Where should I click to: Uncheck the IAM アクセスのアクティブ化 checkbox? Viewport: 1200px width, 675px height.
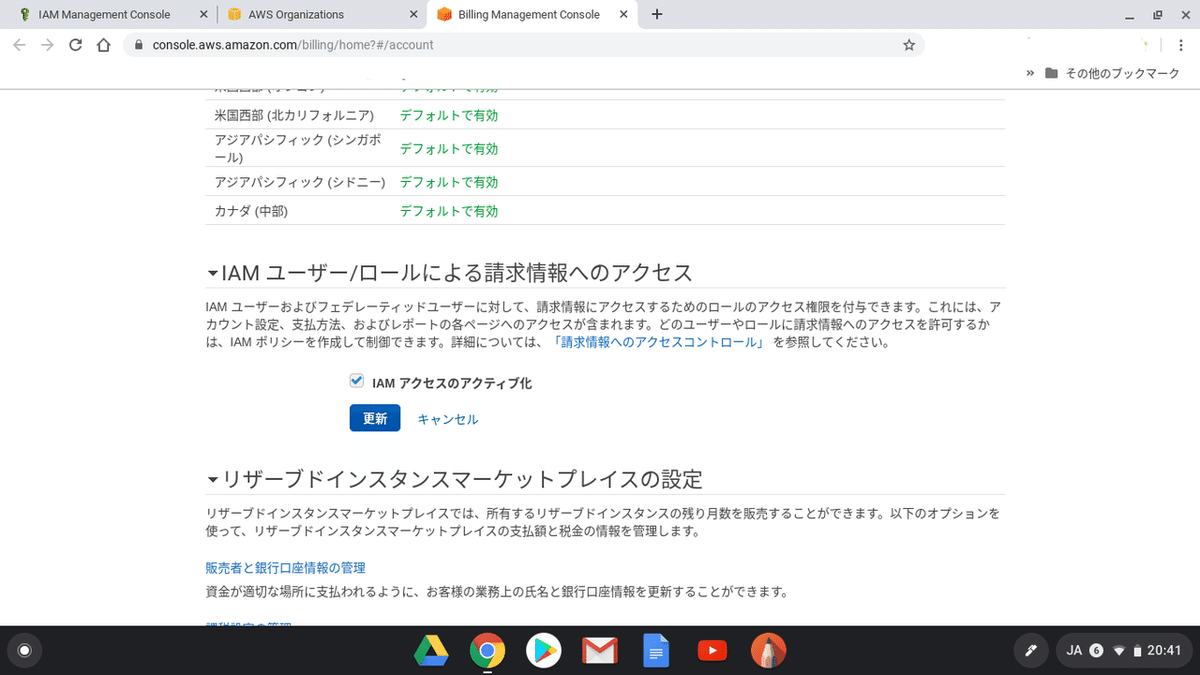[356, 381]
